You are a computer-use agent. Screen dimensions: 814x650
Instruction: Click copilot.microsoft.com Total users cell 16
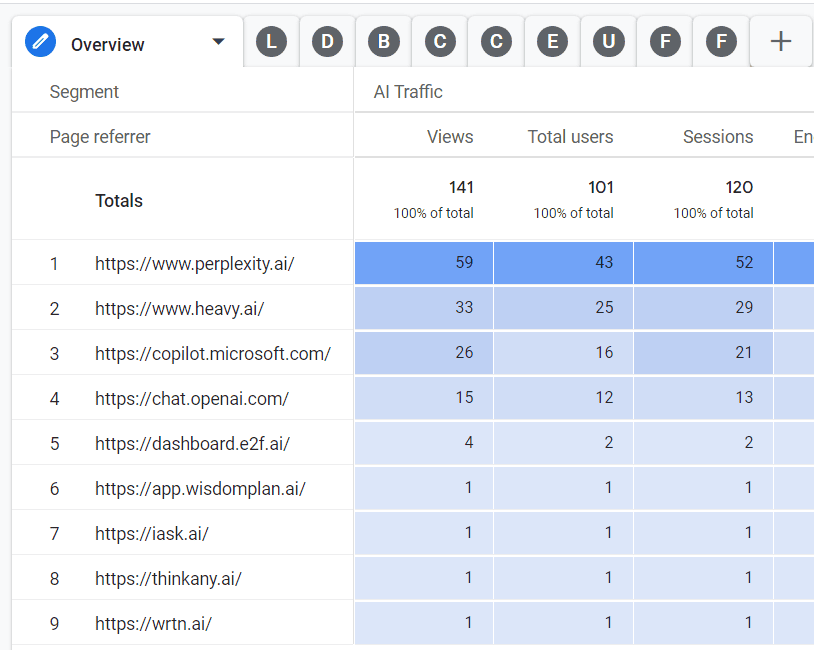point(563,353)
